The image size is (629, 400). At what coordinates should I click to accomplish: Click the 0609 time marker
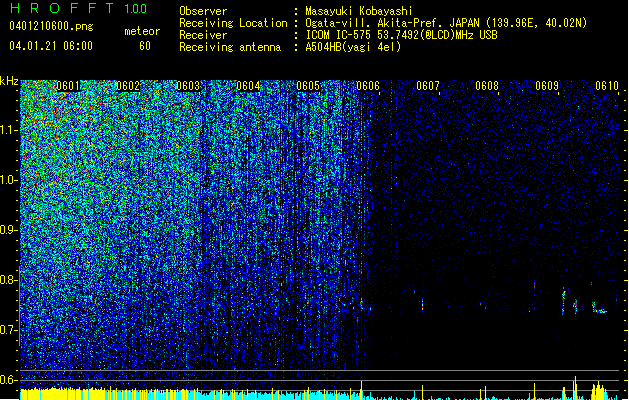pos(547,86)
